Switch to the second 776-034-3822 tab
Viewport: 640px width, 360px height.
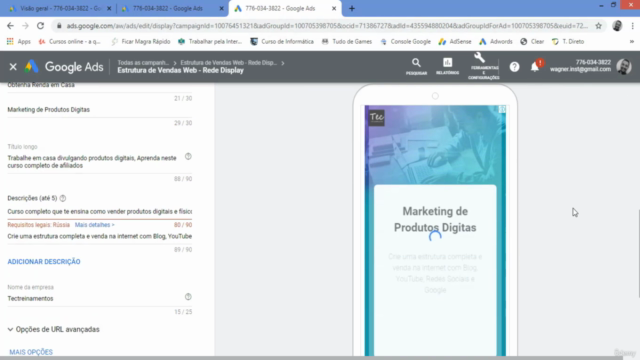tap(171, 9)
